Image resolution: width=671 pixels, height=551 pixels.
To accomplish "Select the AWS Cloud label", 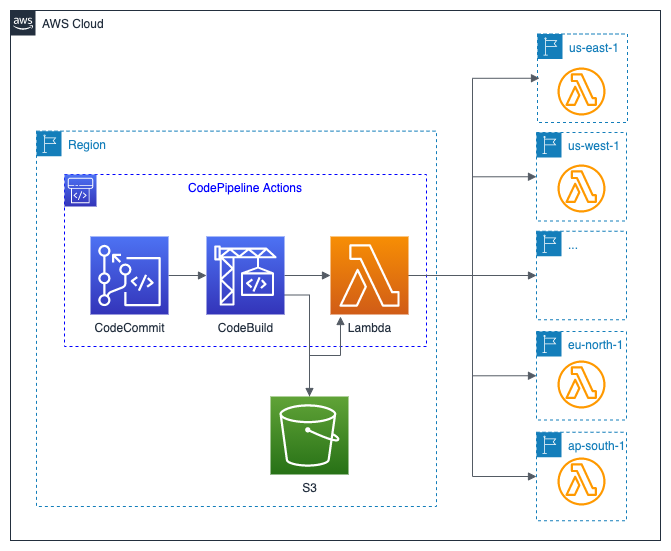I will [x=73, y=24].
